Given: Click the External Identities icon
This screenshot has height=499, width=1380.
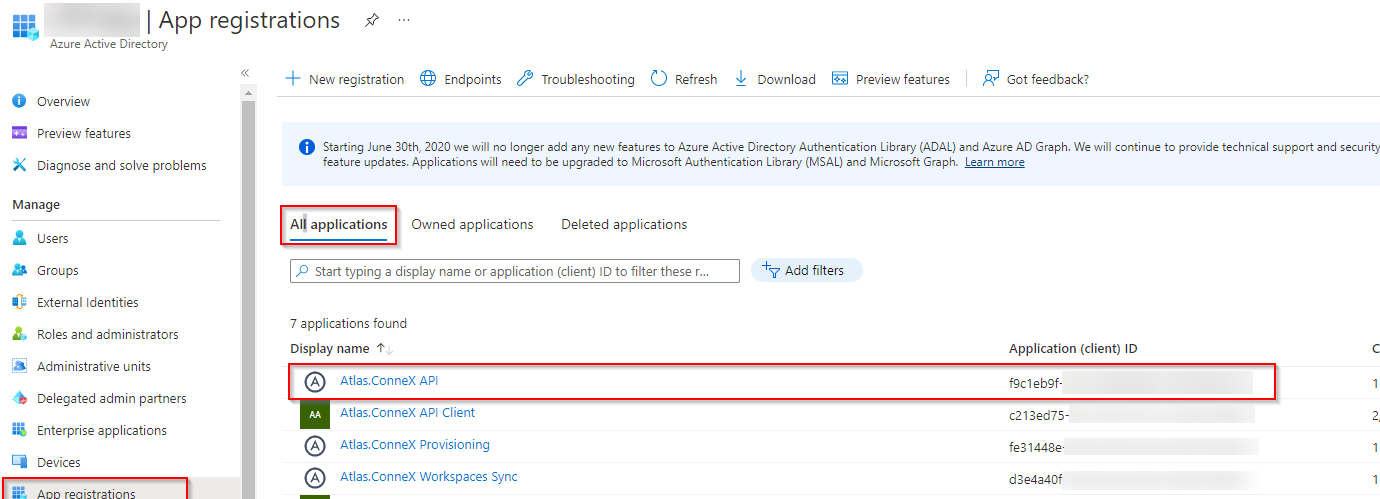Looking at the screenshot, I should coord(19,302).
